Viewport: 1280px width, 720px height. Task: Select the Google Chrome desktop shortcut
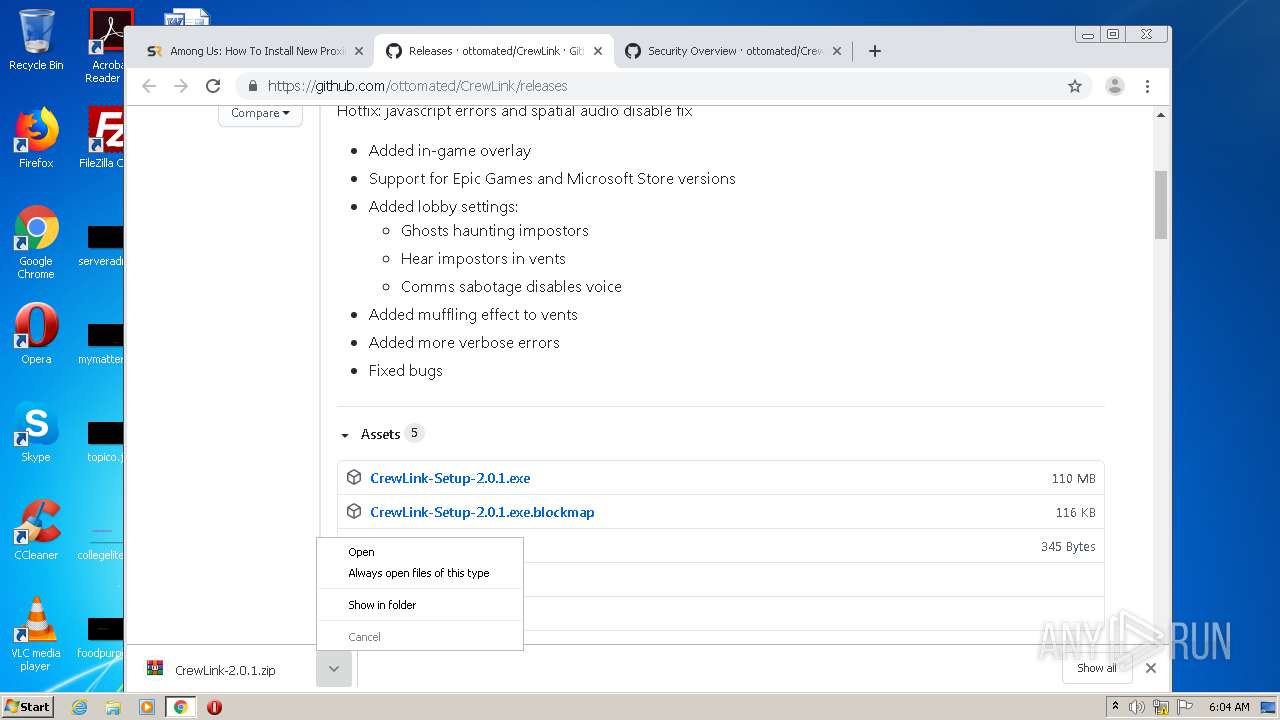(x=36, y=243)
